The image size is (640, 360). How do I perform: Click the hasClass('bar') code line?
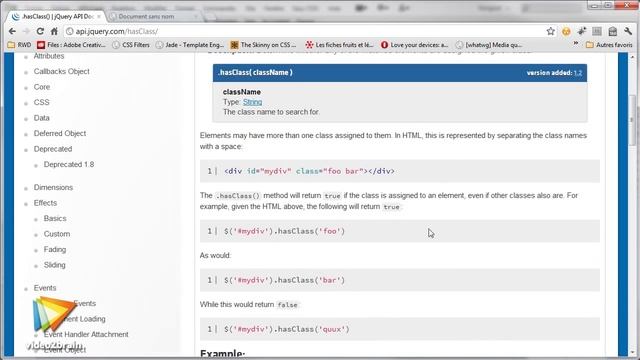click(400, 280)
